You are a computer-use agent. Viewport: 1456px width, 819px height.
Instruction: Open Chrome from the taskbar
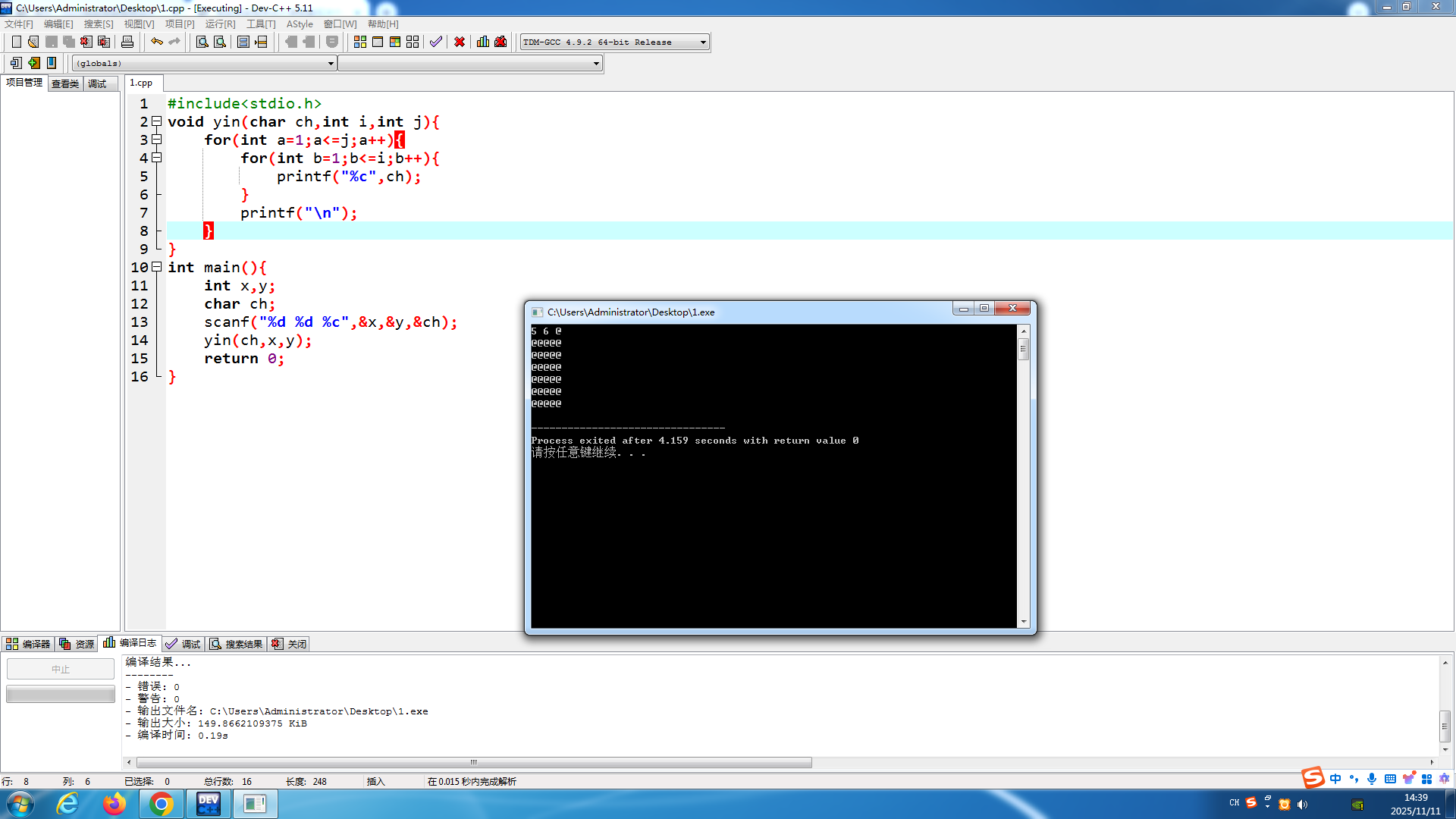161,804
